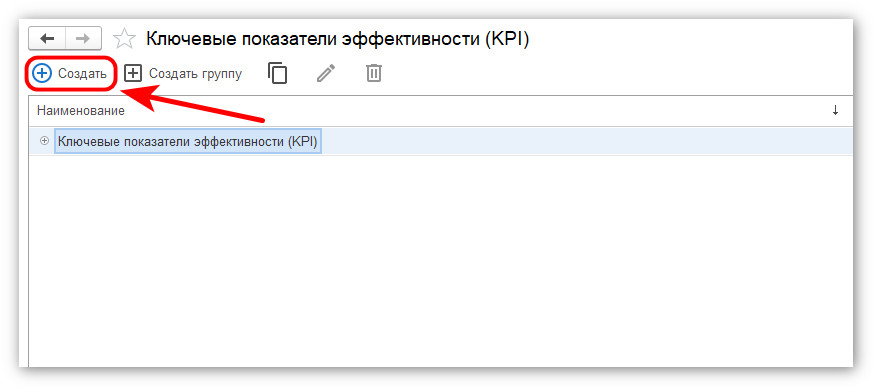Screen dimensions: 873x387
Task: Sort by the Наименование column header
Action: click(x=81, y=111)
